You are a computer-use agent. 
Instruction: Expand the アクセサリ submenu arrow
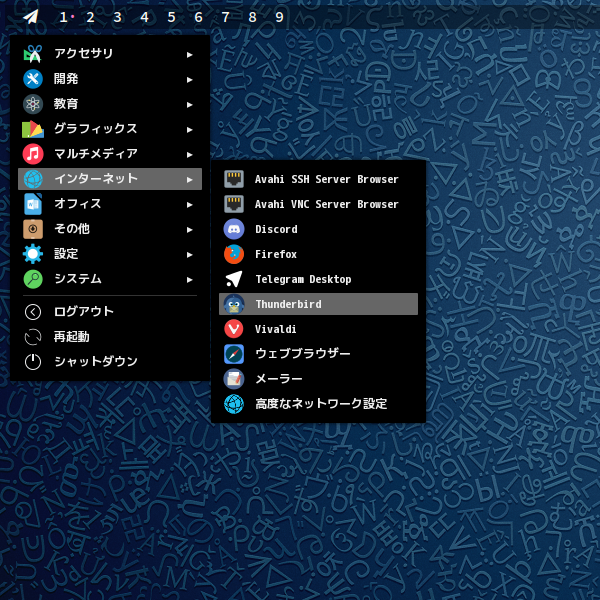tap(189, 54)
